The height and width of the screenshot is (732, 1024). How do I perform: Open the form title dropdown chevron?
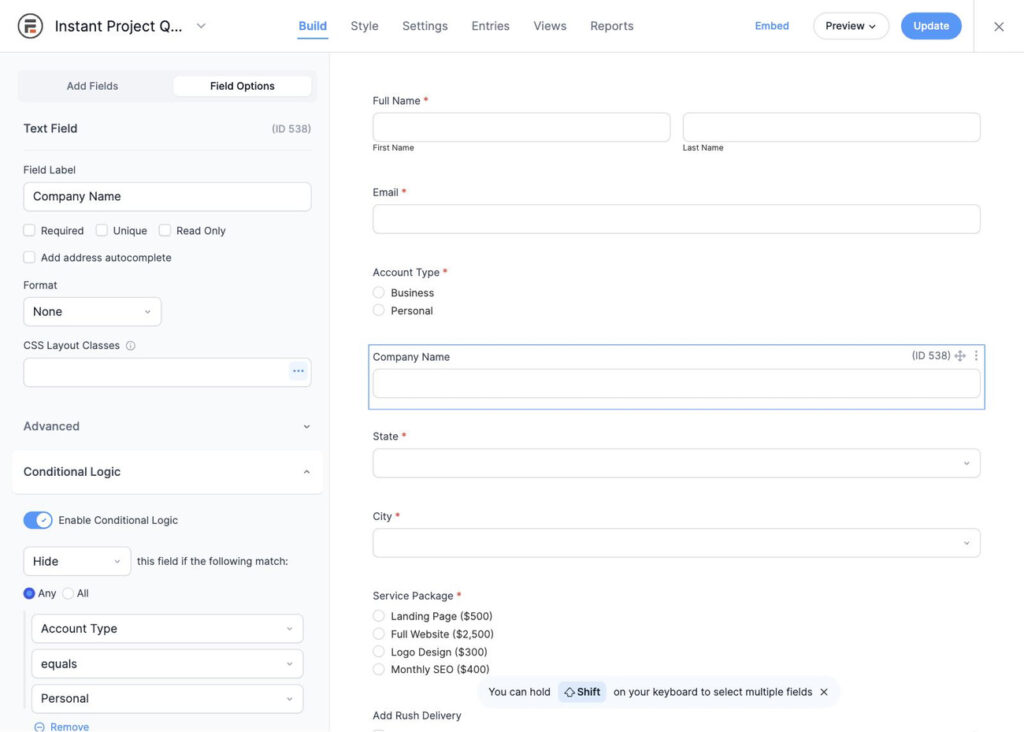[x=201, y=26]
